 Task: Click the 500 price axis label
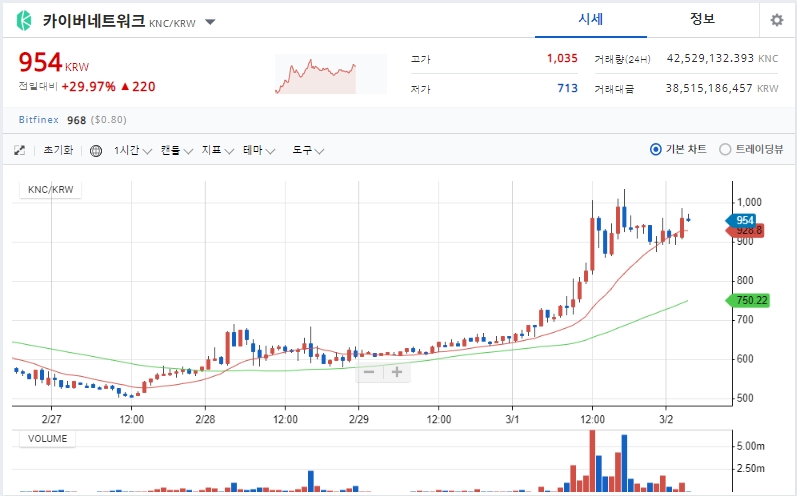click(x=745, y=398)
